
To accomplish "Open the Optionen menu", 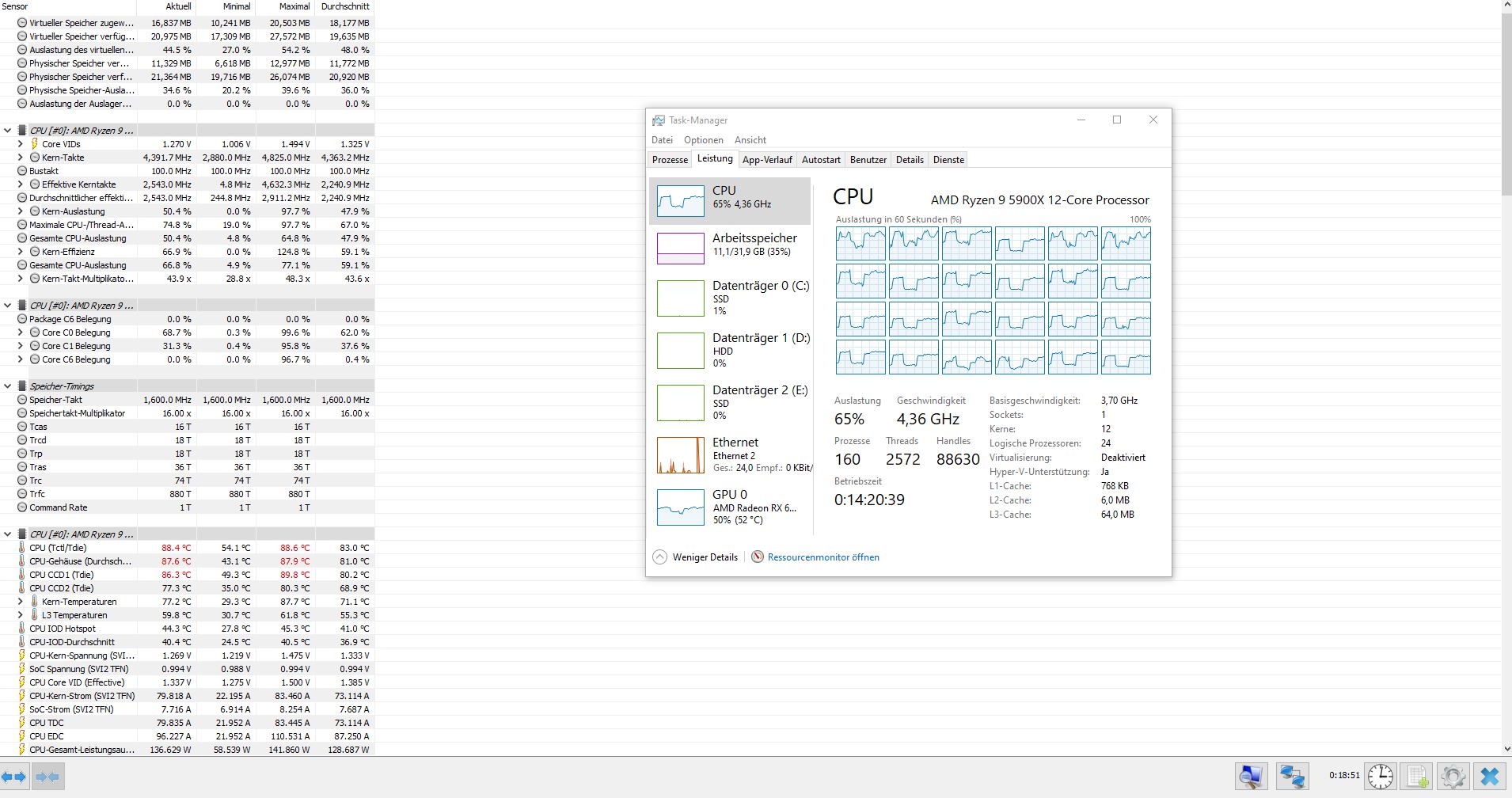I will click(704, 140).
